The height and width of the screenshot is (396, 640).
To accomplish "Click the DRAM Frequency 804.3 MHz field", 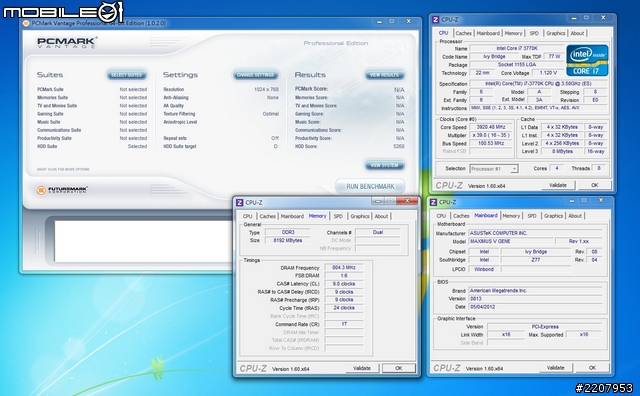I will pyautogui.click(x=344, y=268).
